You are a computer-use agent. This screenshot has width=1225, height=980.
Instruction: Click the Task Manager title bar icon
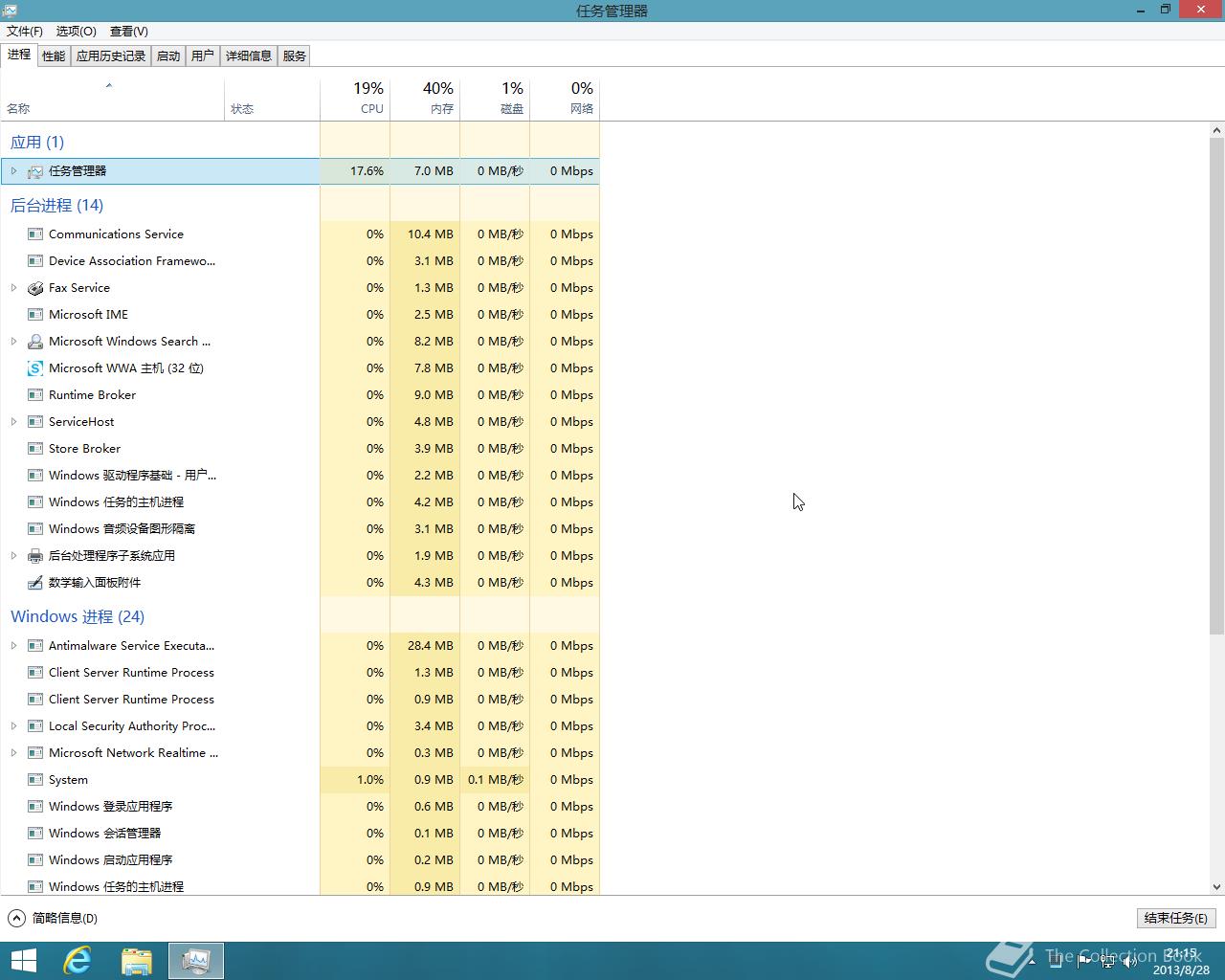pyautogui.click(x=11, y=11)
